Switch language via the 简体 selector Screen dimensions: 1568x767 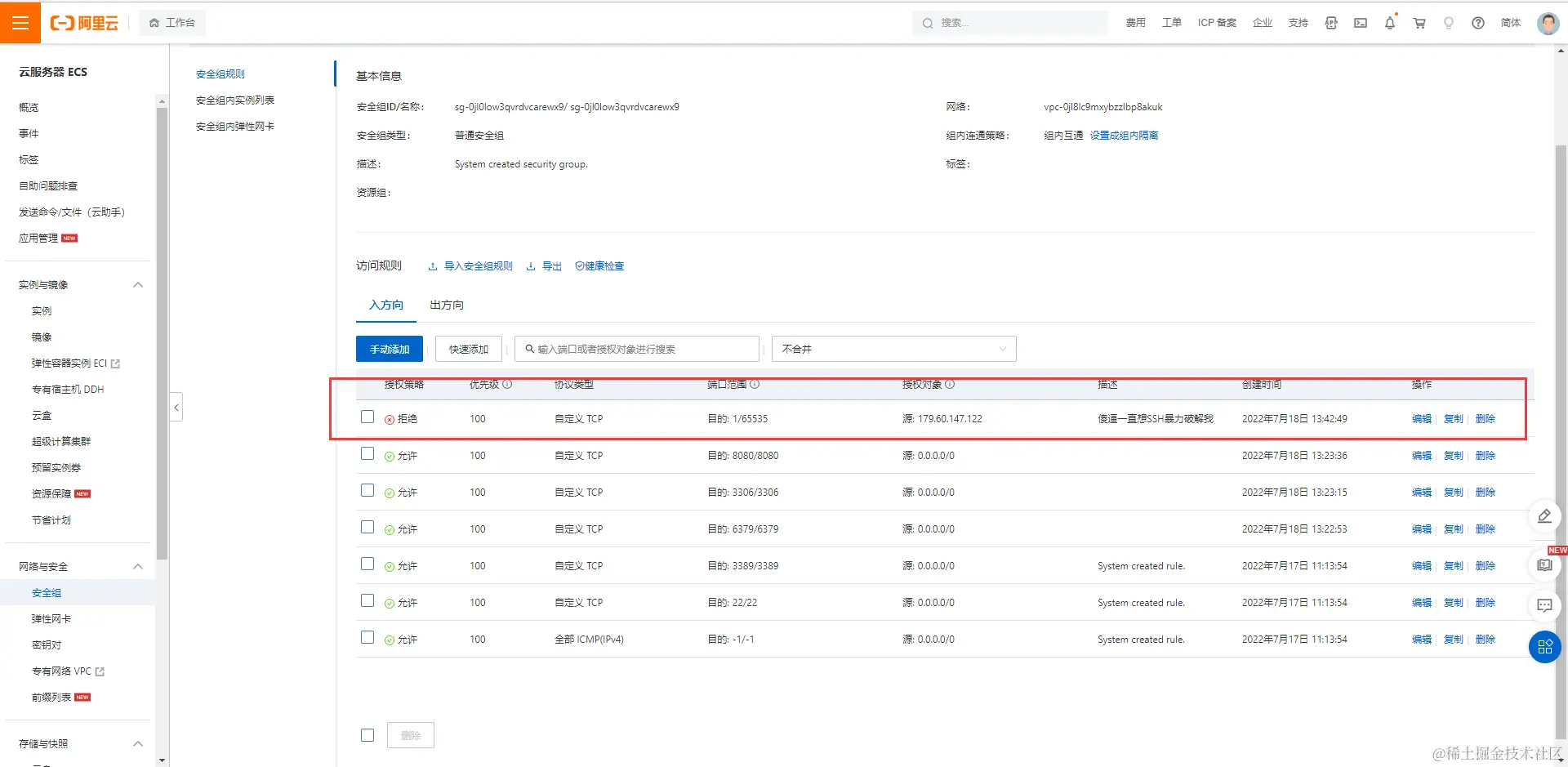click(1511, 23)
